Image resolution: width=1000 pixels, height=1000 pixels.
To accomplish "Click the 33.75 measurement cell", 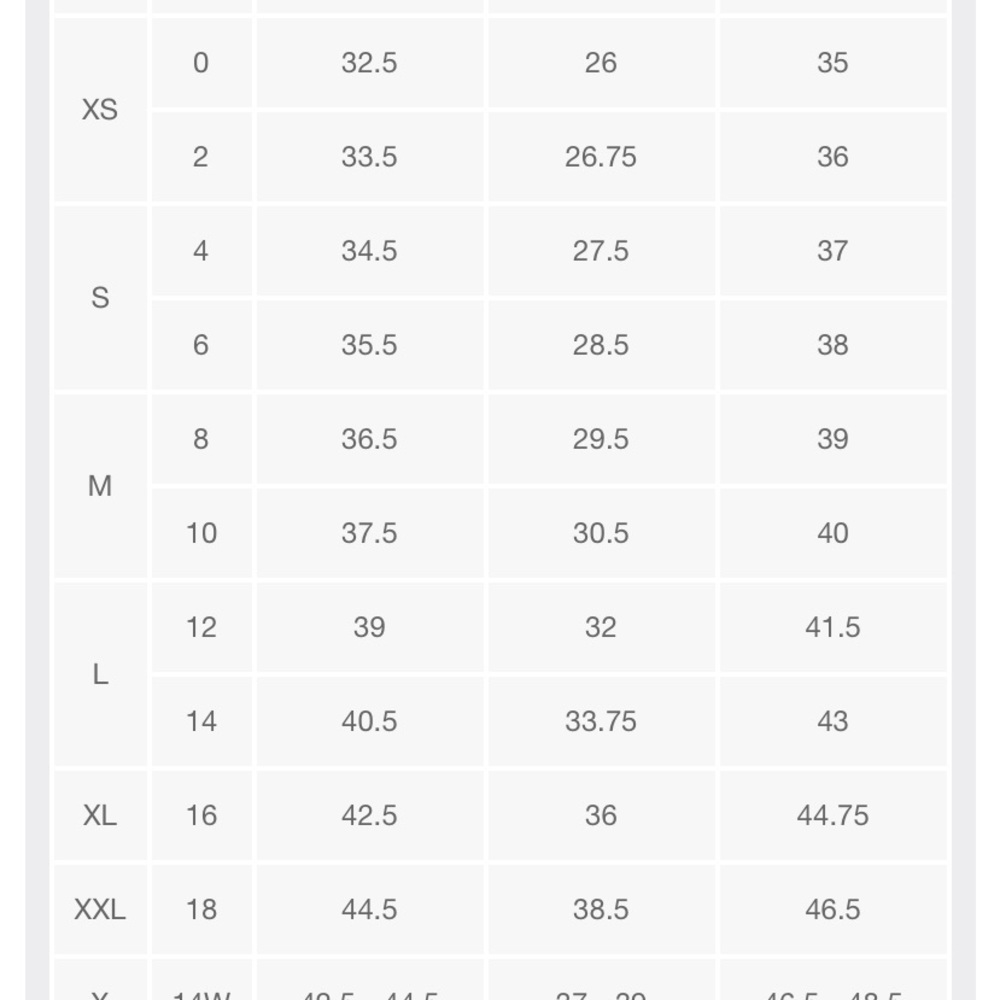I will click(x=600, y=721).
